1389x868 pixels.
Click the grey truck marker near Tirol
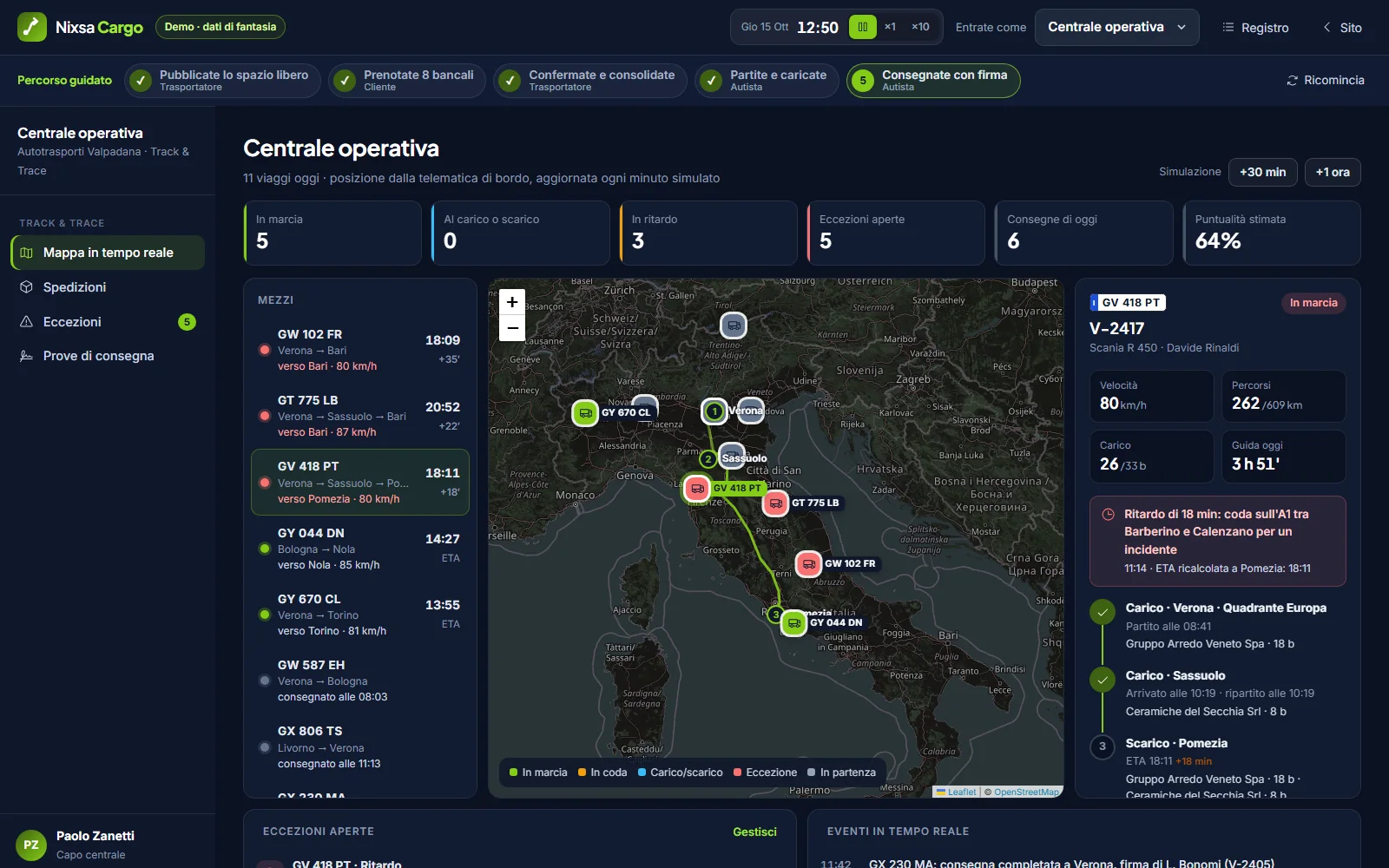[734, 325]
